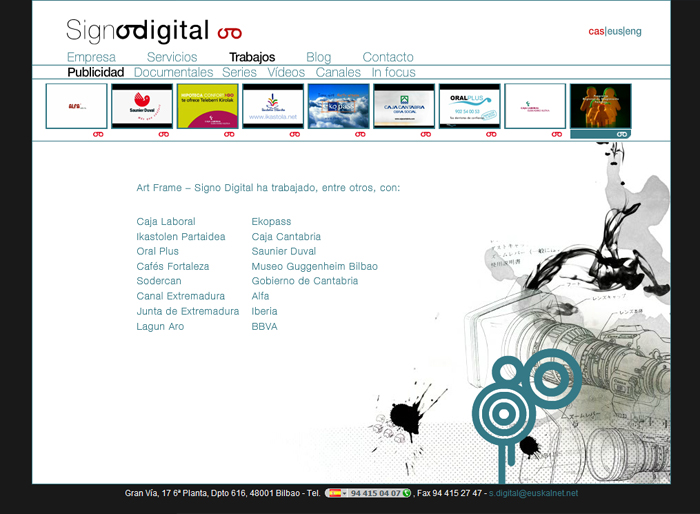Viewport: 700px width, 514px height.
Task: Open the Saunier Duval ad thumbnail
Action: coord(142,106)
